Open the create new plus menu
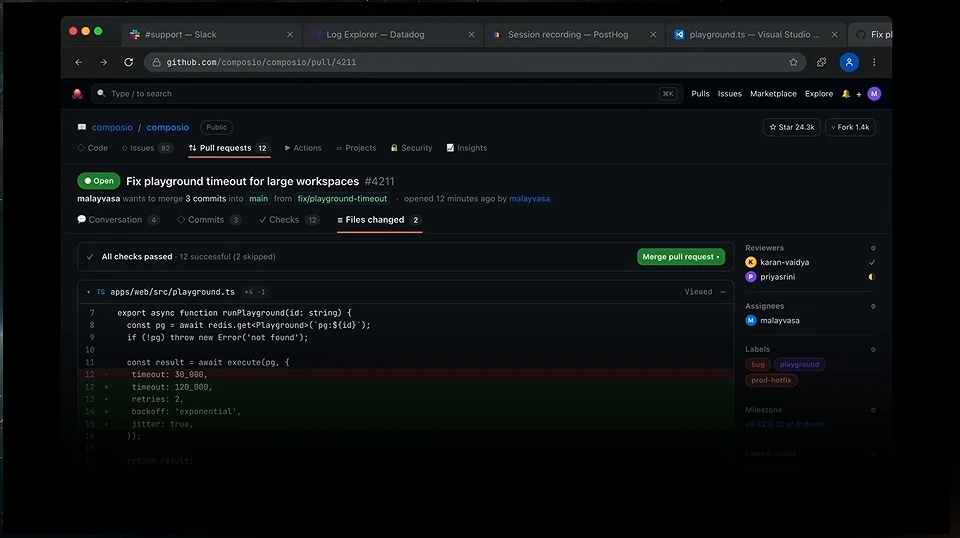Image resolution: width=960 pixels, height=538 pixels. coord(859,94)
